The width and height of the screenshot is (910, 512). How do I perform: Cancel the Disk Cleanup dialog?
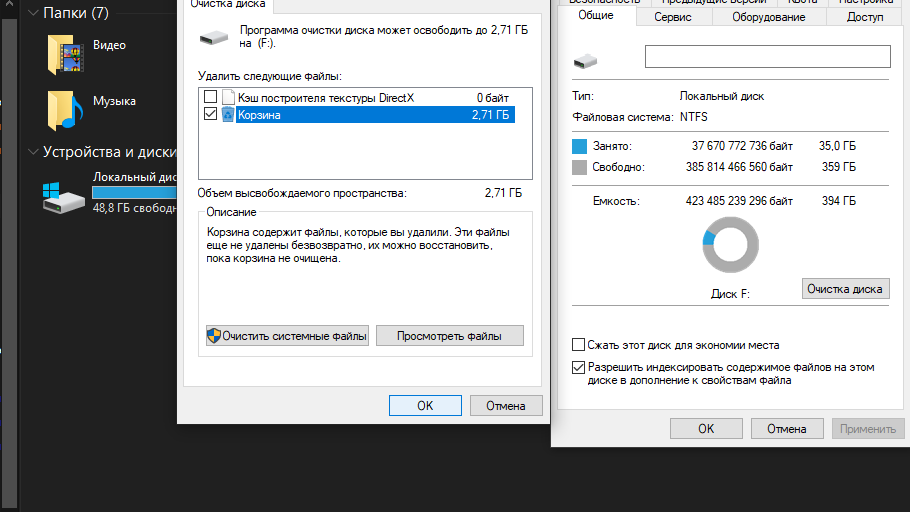click(506, 405)
